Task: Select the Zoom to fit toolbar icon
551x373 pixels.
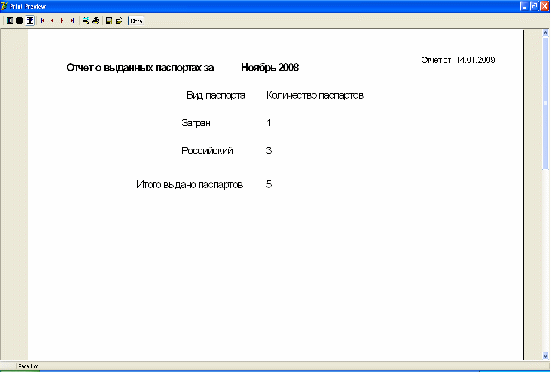Action: coord(10,21)
